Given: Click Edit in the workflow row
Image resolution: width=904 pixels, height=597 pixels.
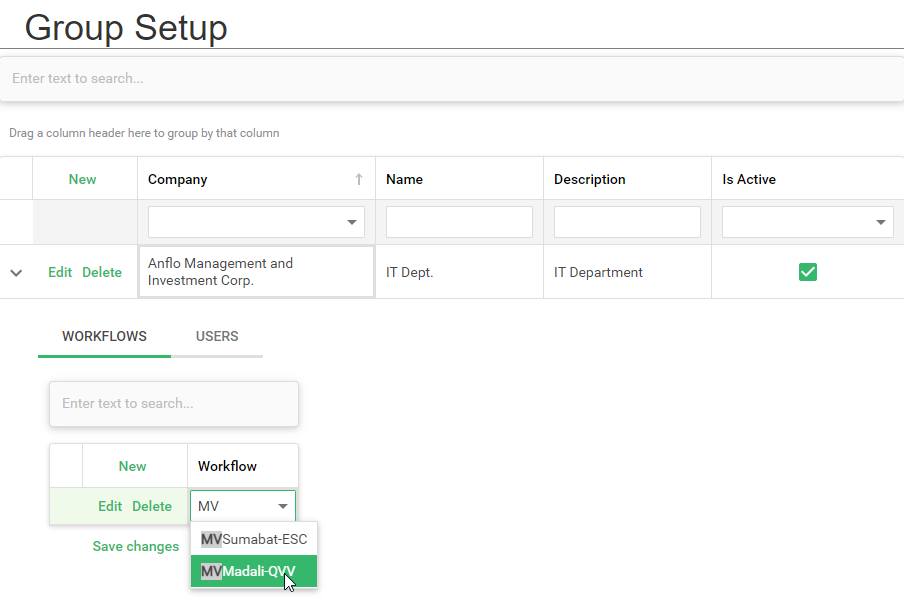Looking at the screenshot, I should pyautogui.click(x=110, y=506).
